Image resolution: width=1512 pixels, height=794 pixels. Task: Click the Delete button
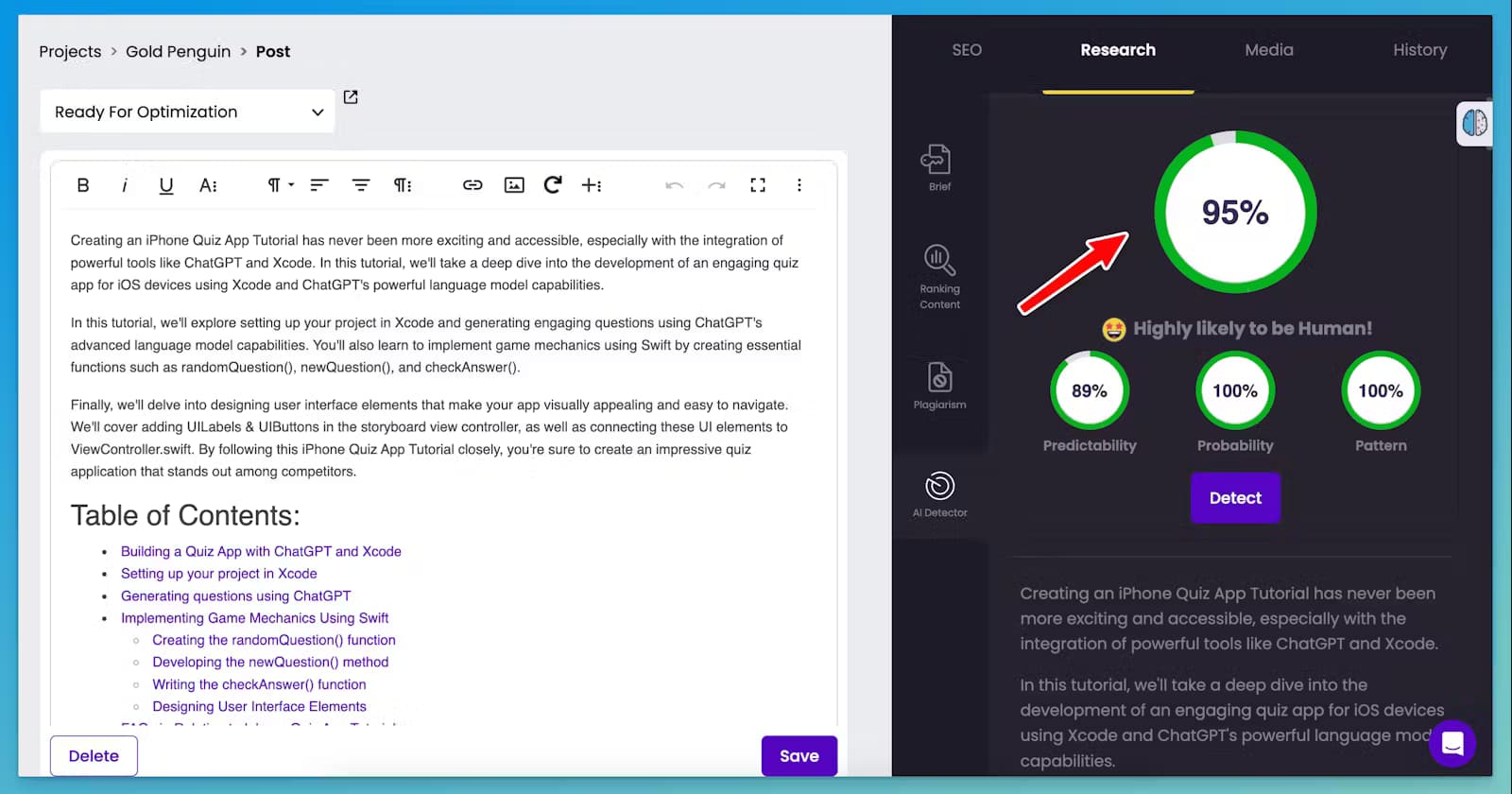coord(94,756)
